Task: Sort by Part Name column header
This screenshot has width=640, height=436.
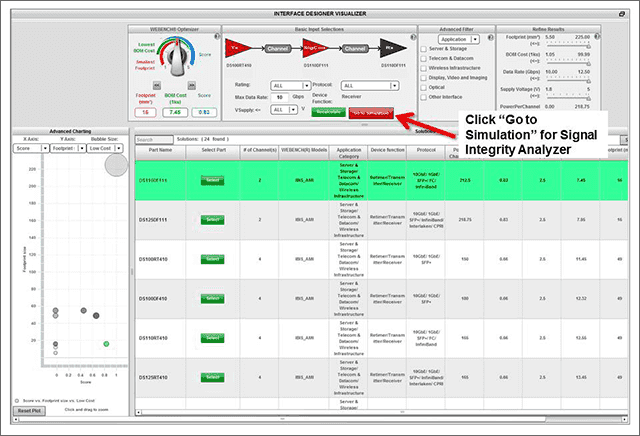Action: pos(160,150)
